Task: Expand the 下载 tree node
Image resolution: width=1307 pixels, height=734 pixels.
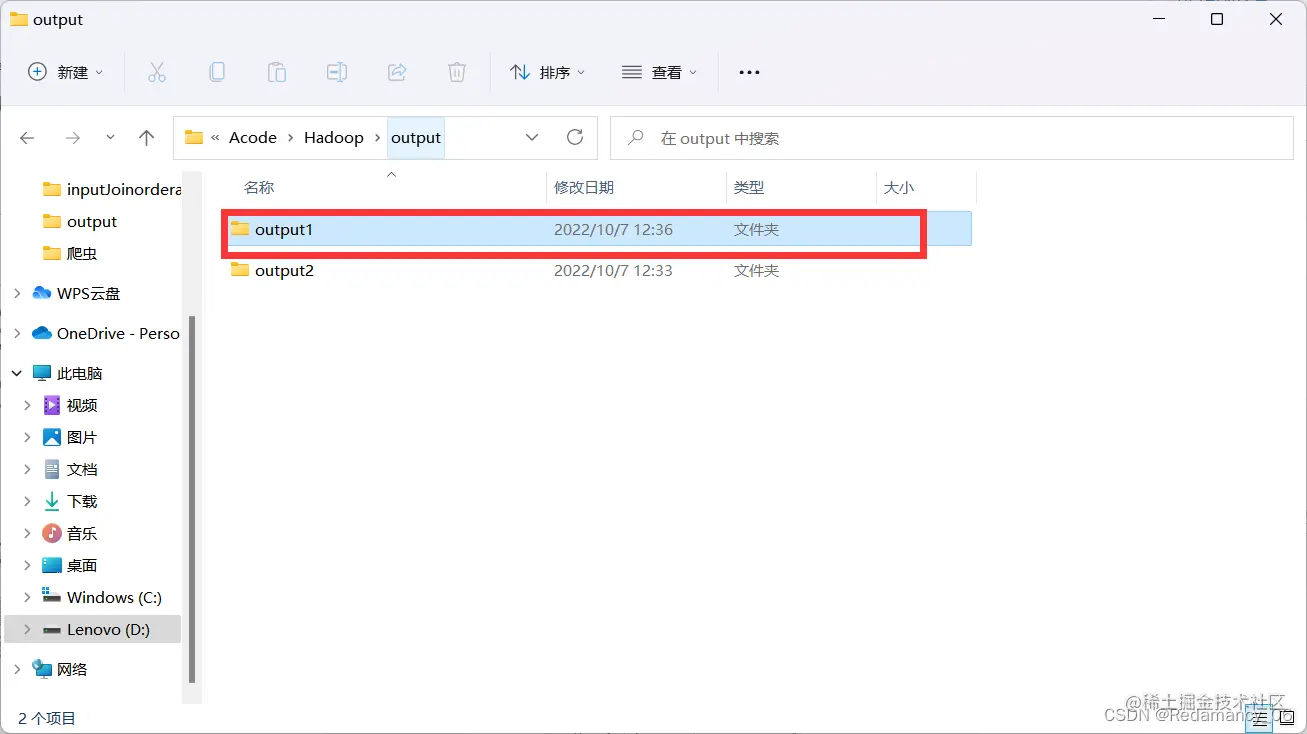Action: pyautogui.click(x=27, y=501)
